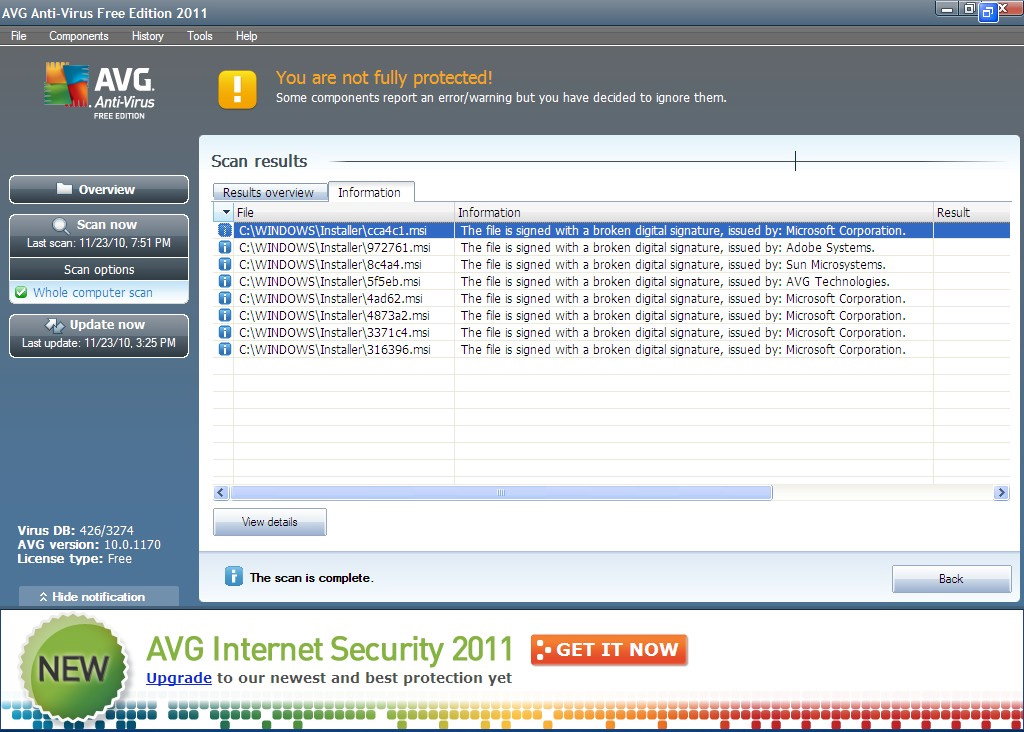Click the License type: Free text
1024x732 pixels.
74,559
